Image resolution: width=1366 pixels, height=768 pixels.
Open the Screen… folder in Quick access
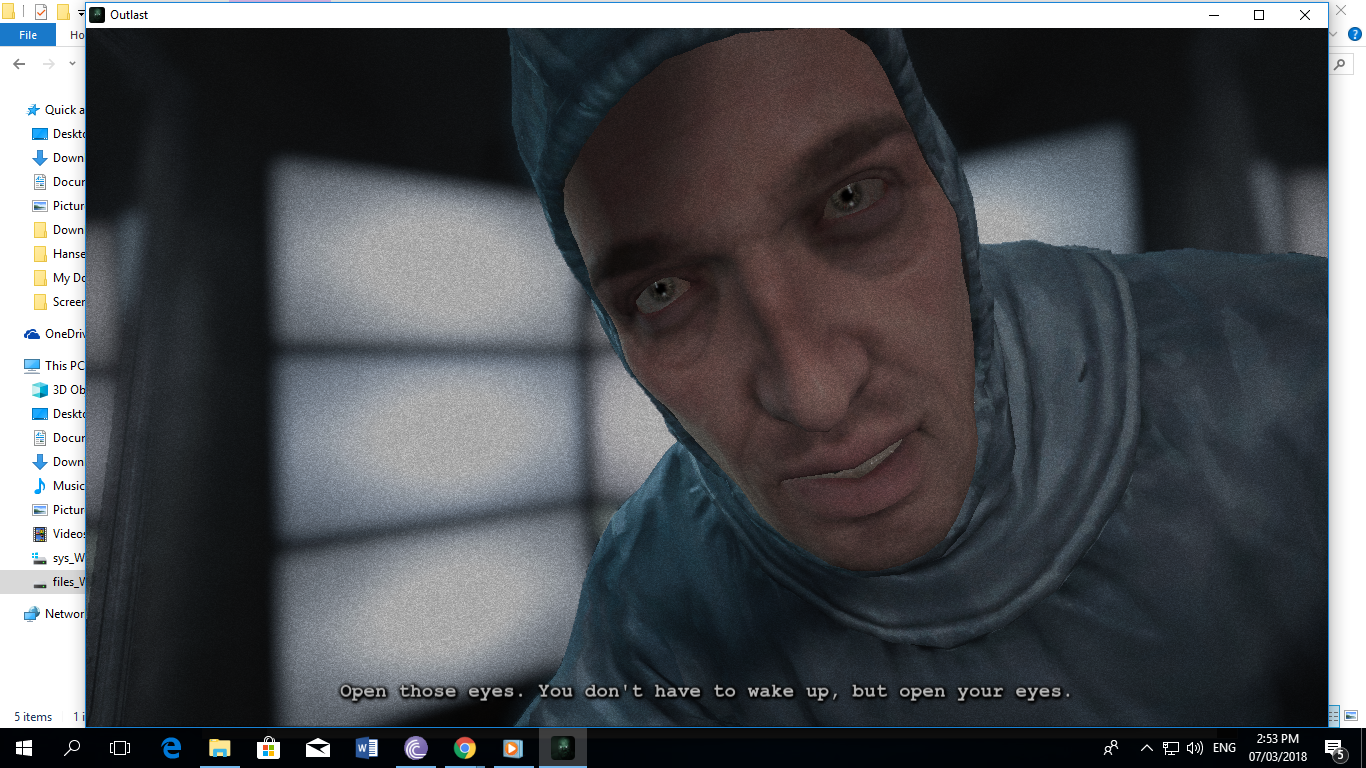click(59, 302)
